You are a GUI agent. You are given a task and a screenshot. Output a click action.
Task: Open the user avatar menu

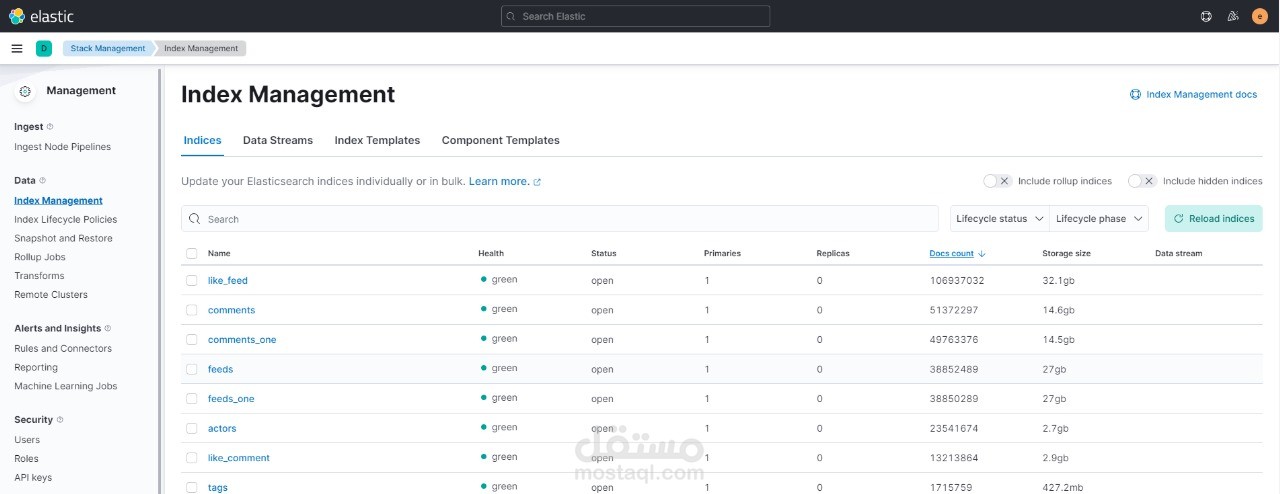coord(1259,16)
